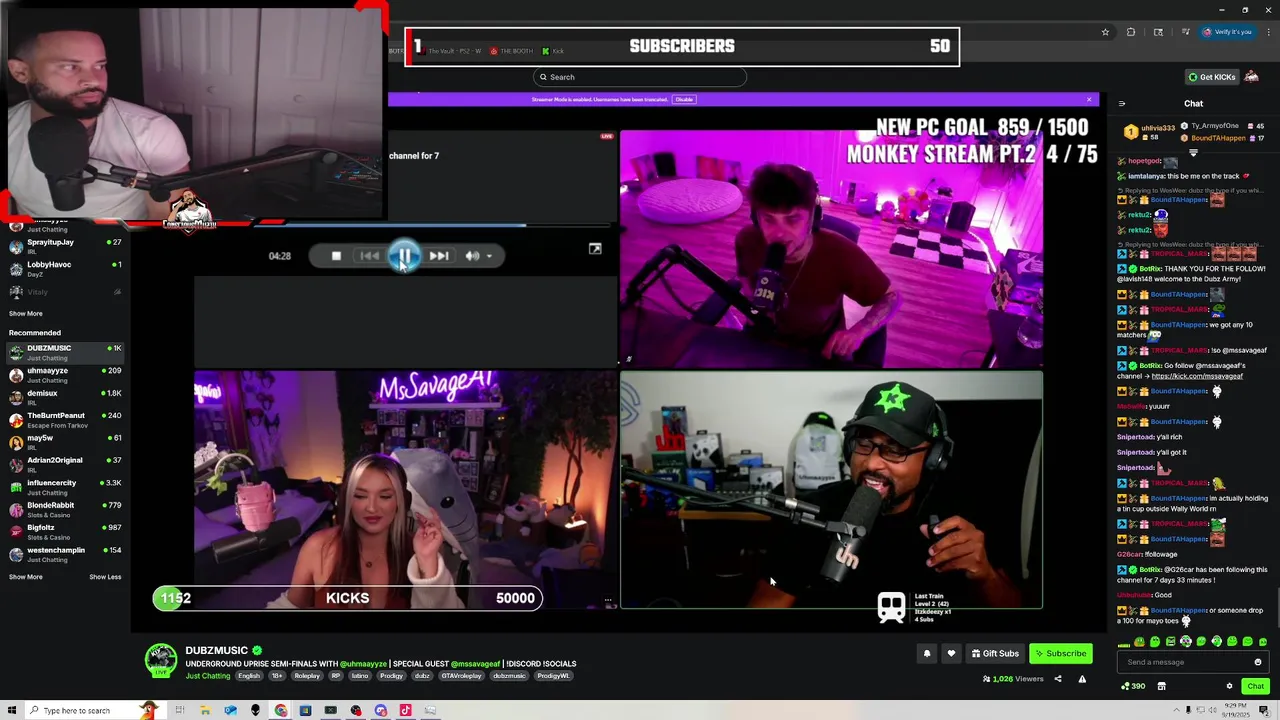
Task: Open the DUBZMUSIC channel avatar
Action: click(x=160, y=662)
